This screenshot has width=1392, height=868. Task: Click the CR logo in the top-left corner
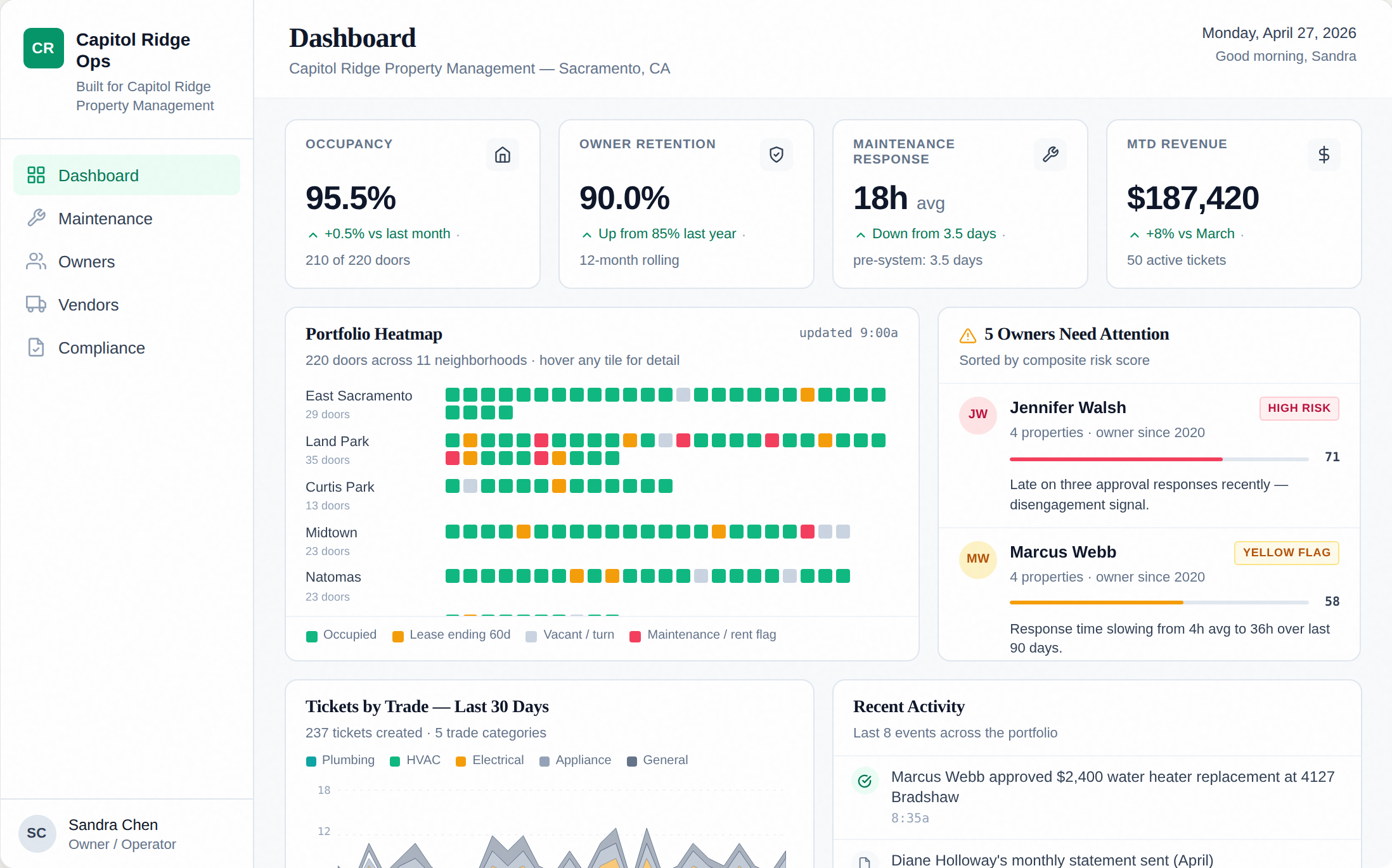43,48
